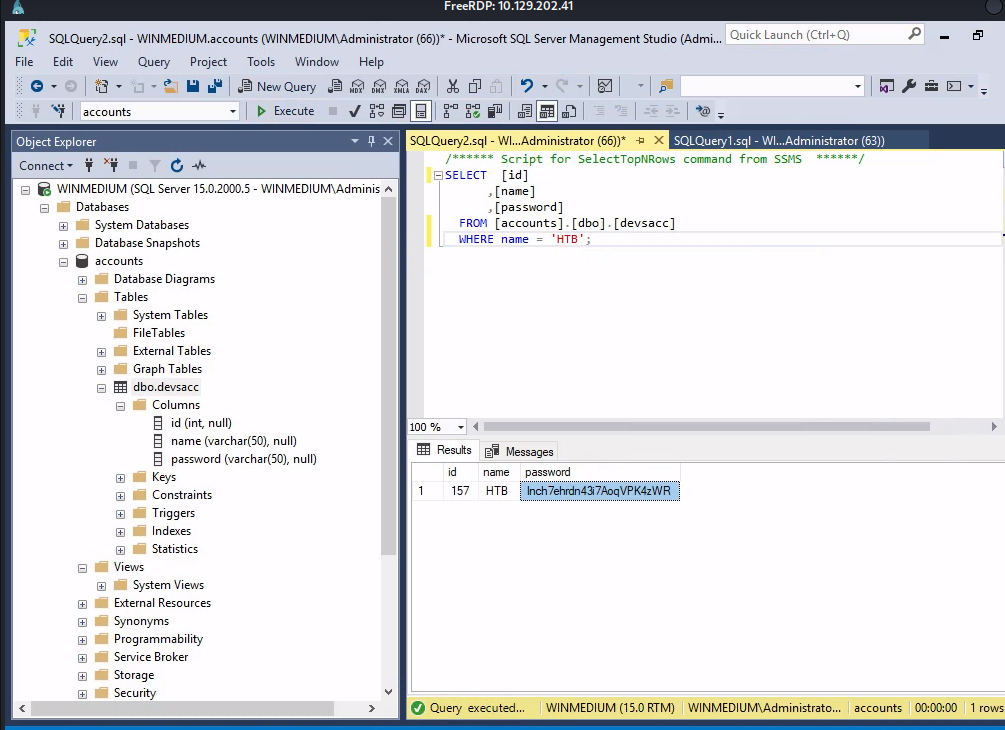The width and height of the screenshot is (1005, 730).
Task: Switch to the Messages results tab
Action: click(520, 451)
